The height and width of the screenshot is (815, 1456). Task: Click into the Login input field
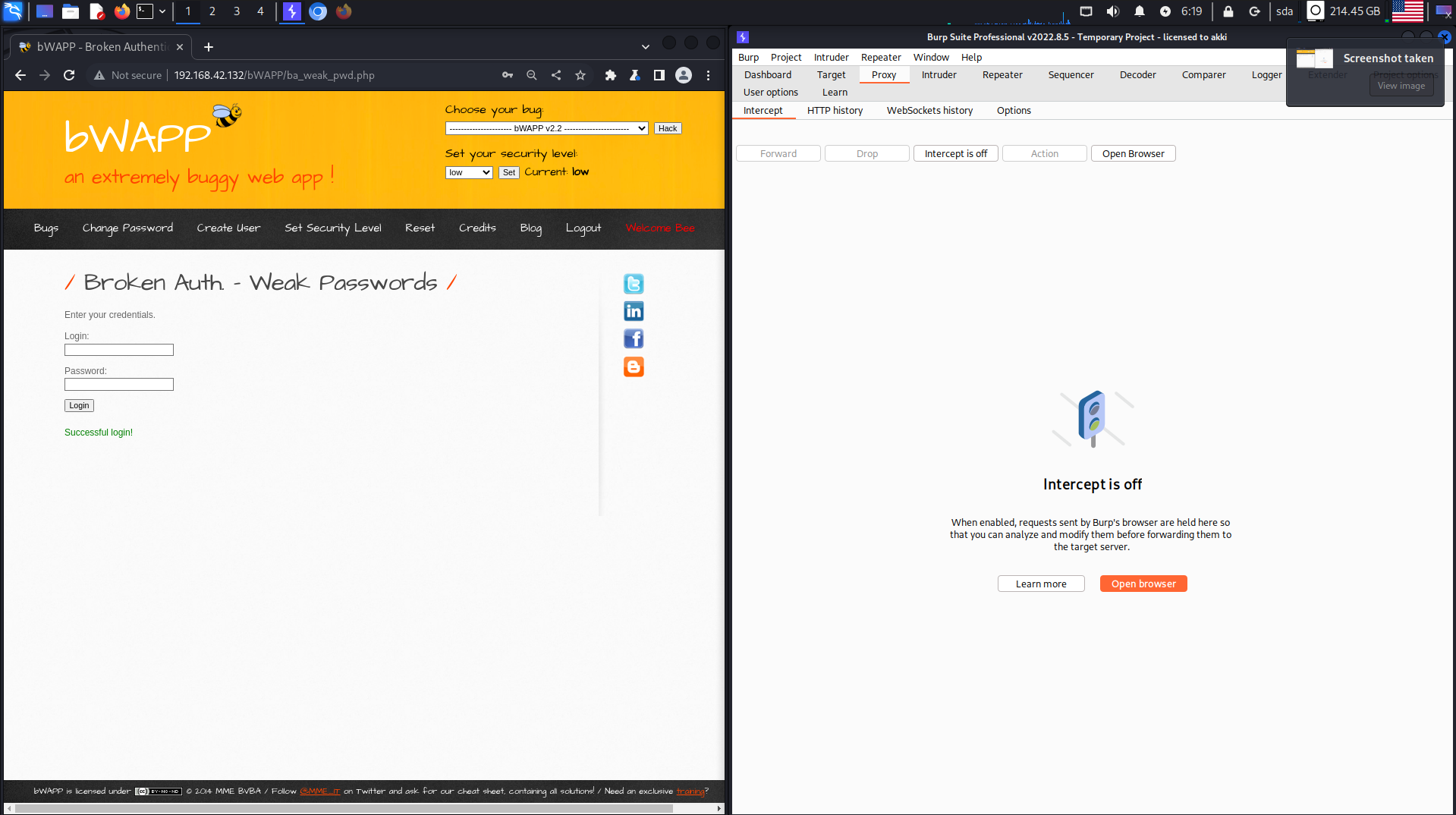pyautogui.click(x=119, y=350)
